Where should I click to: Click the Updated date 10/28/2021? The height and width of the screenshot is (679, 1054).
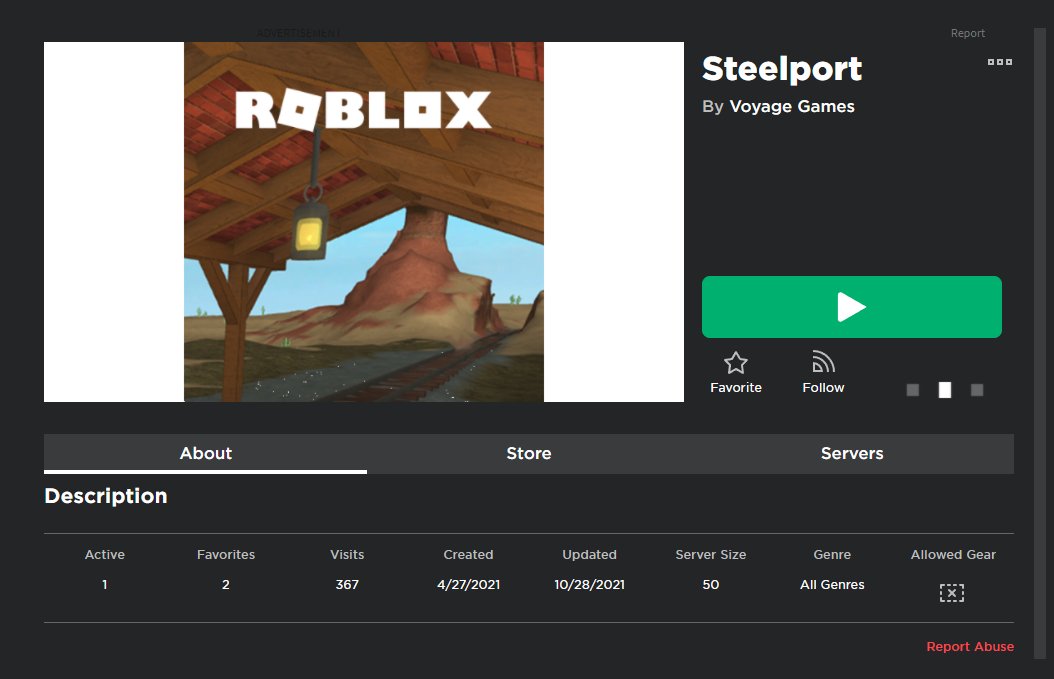pos(590,585)
